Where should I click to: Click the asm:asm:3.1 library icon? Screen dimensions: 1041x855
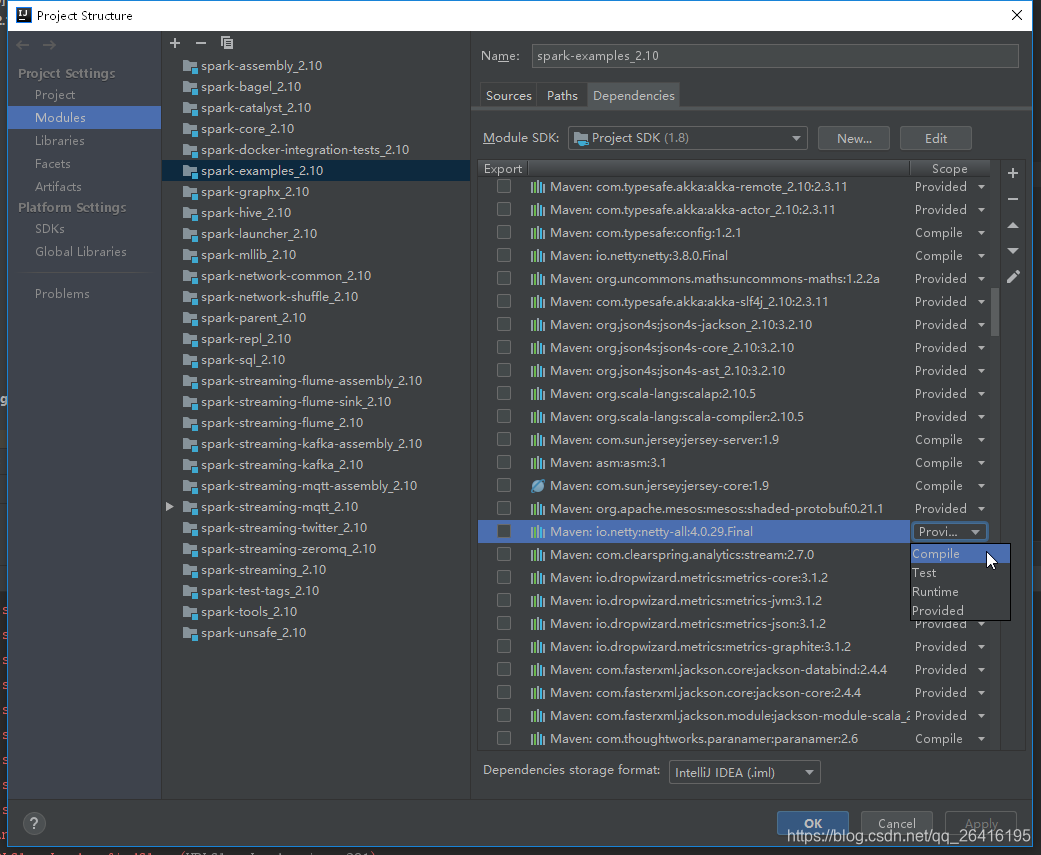point(538,463)
